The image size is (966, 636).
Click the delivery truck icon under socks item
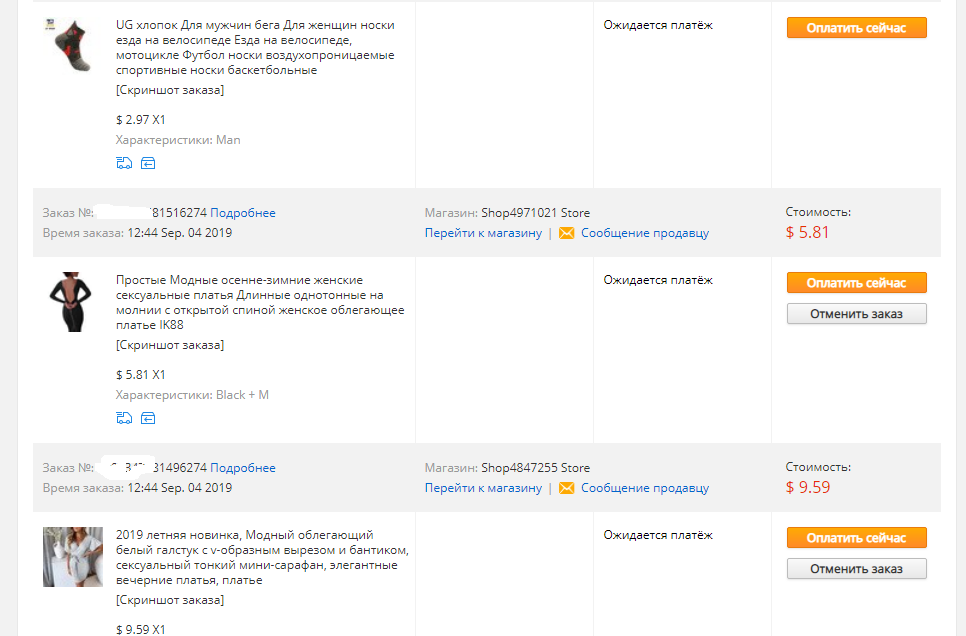[x=124, y=163]
